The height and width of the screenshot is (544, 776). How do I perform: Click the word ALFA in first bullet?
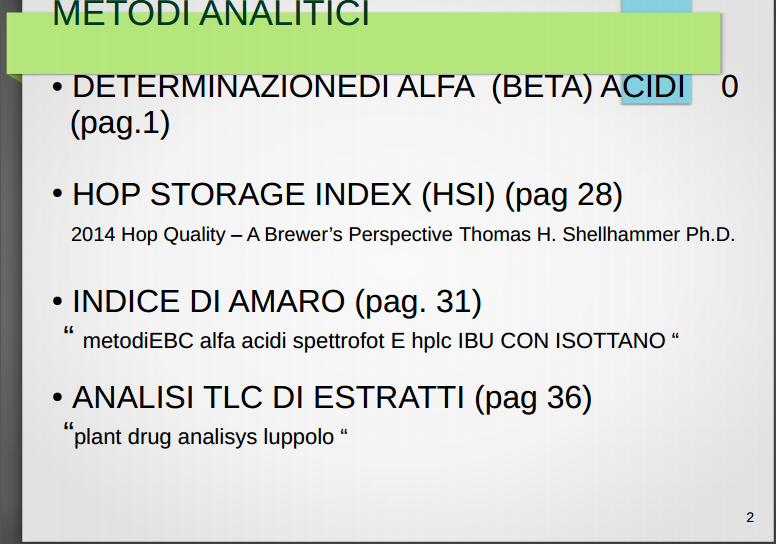(436, 87)
